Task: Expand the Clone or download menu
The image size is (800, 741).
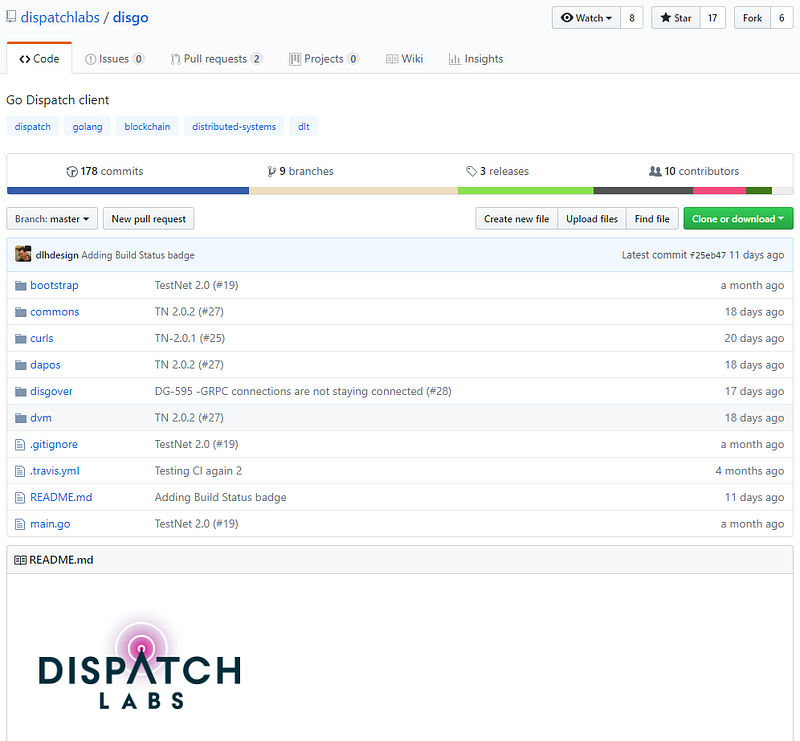Action: click(738, 218)
